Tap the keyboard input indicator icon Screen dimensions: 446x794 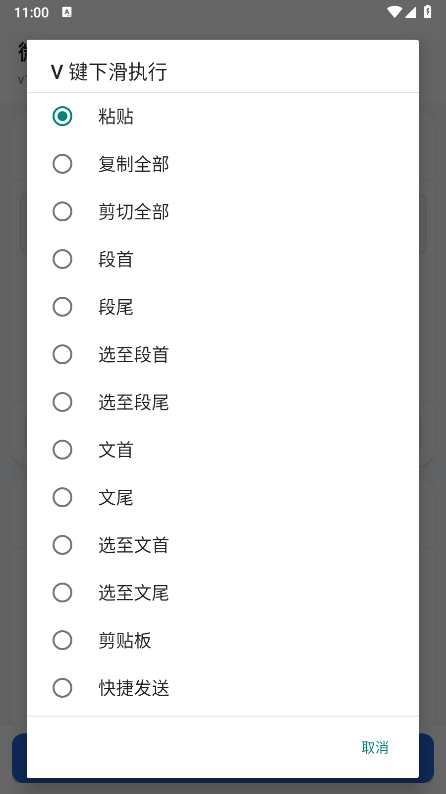point(67,12)
